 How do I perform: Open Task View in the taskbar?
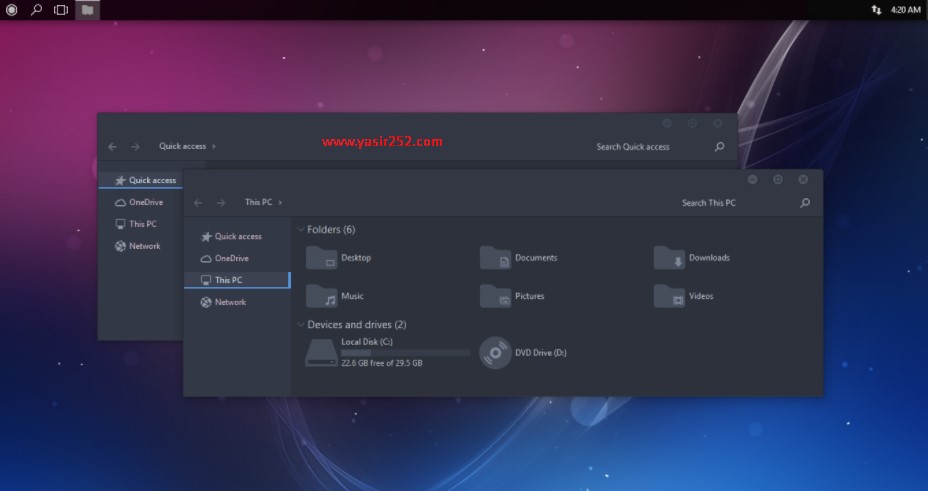coord(61,9)
